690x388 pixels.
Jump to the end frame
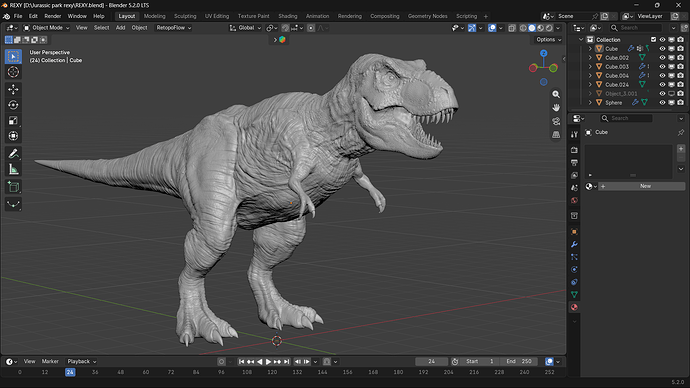point(286,362)
